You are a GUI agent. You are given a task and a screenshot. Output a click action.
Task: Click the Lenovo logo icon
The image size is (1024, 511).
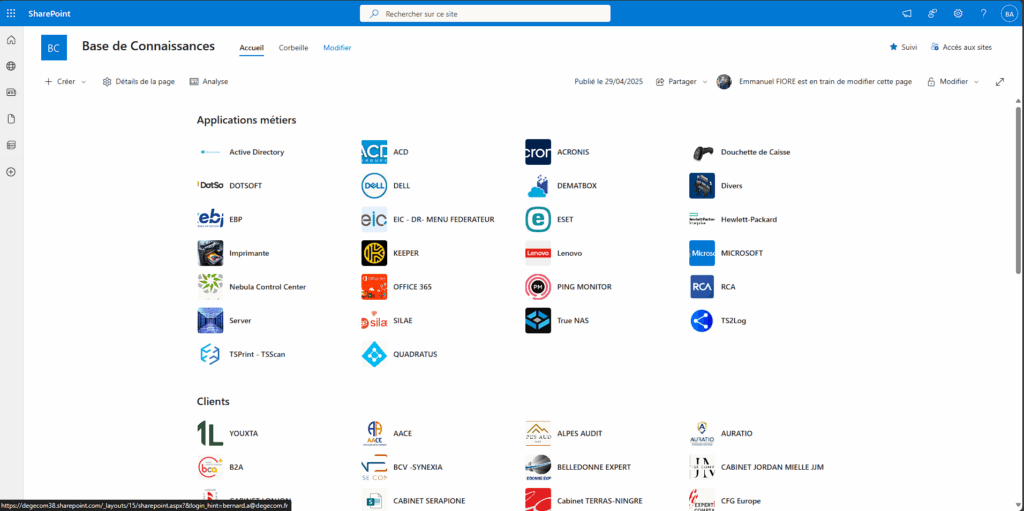tap(538, 253)
